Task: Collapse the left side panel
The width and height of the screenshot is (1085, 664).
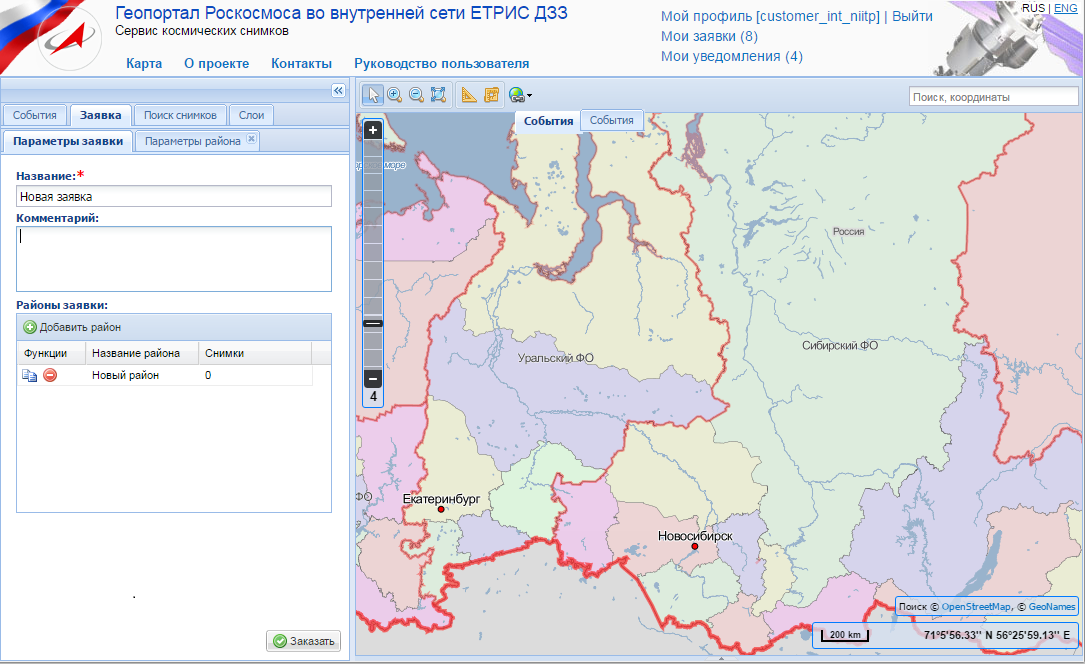Action: point(338,90)
